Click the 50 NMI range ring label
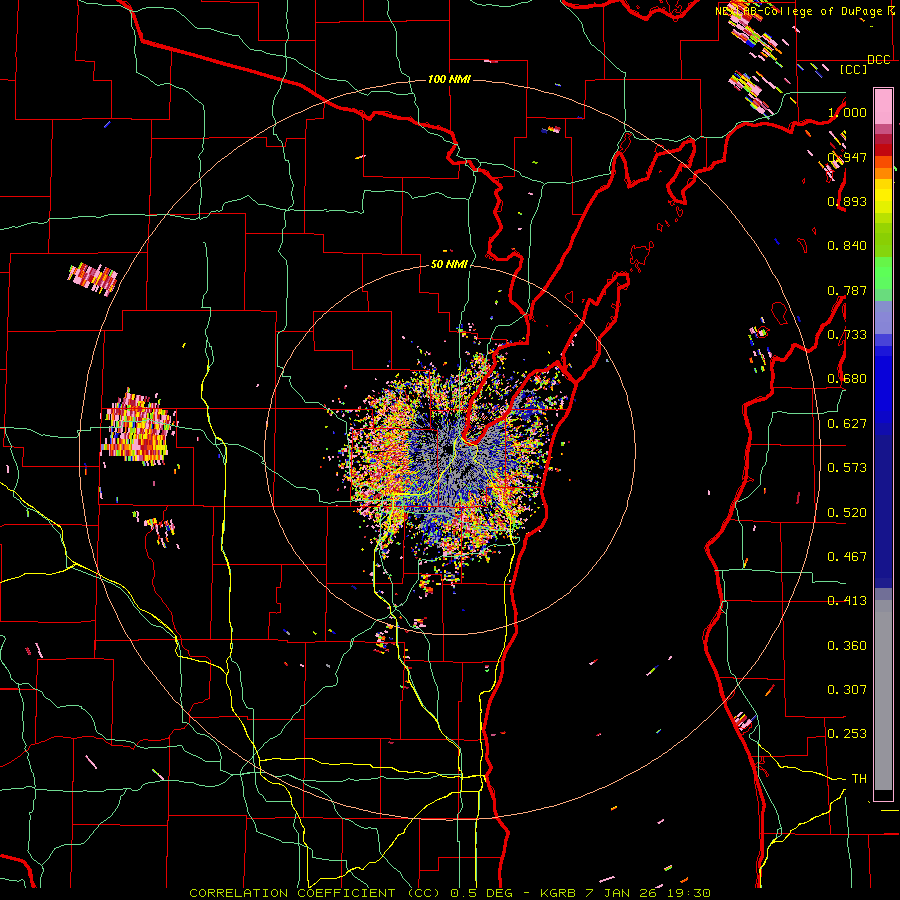Image resolution: width=900 pixels, height=900 pixels. point(449,265)
